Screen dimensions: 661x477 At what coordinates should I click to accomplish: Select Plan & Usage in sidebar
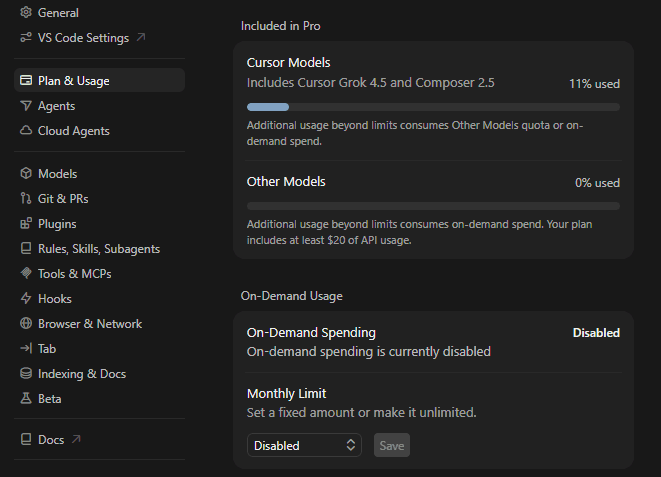click(99, 80)
